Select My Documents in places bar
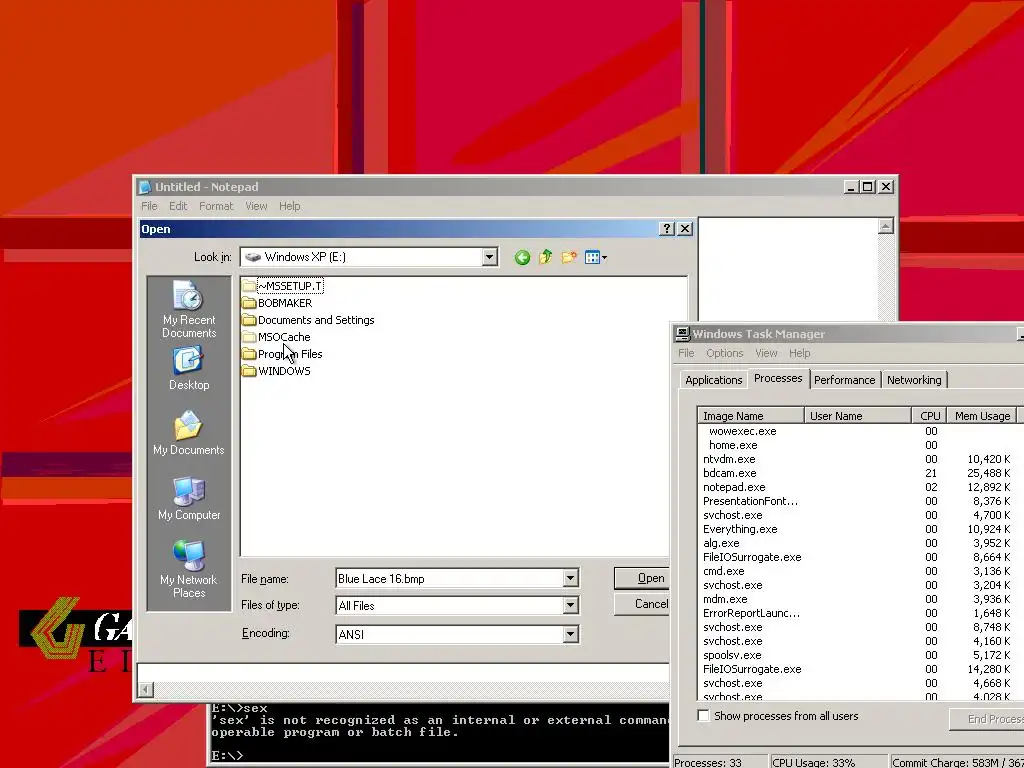This screenshot has width=1024, height=768. coord(189,433)
